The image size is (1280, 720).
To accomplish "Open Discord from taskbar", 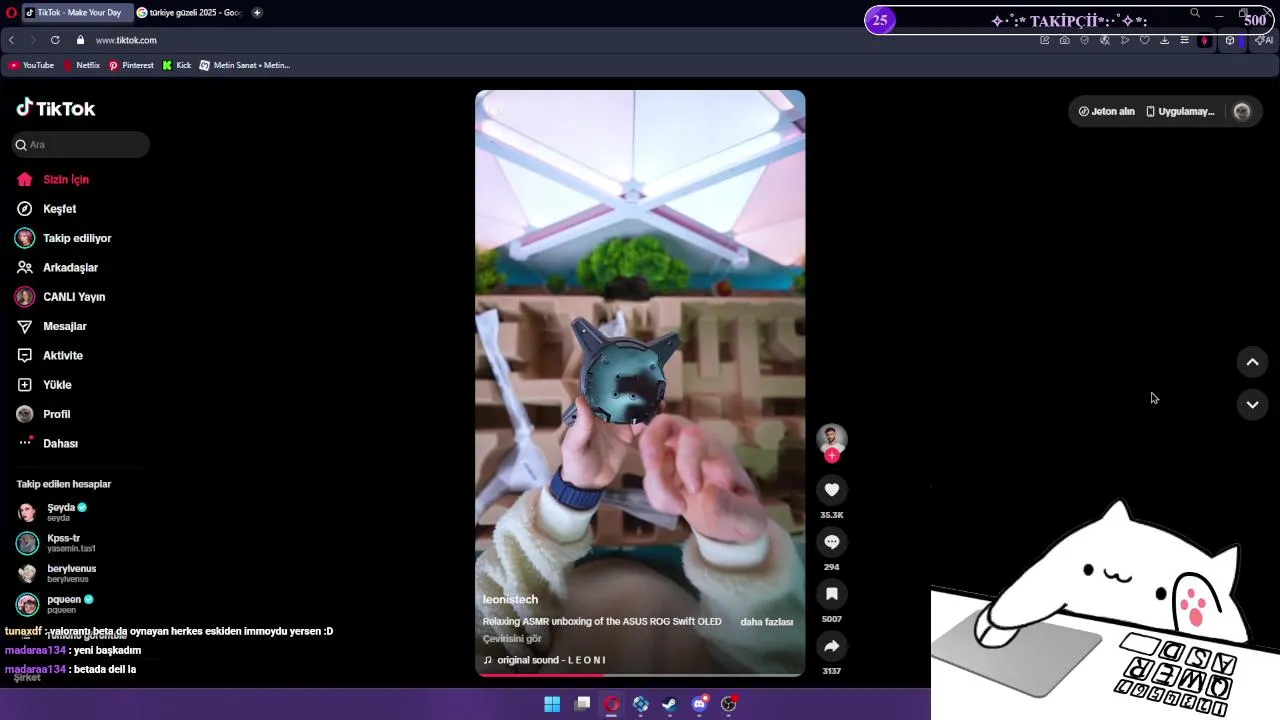I will (x=699, y=704).
